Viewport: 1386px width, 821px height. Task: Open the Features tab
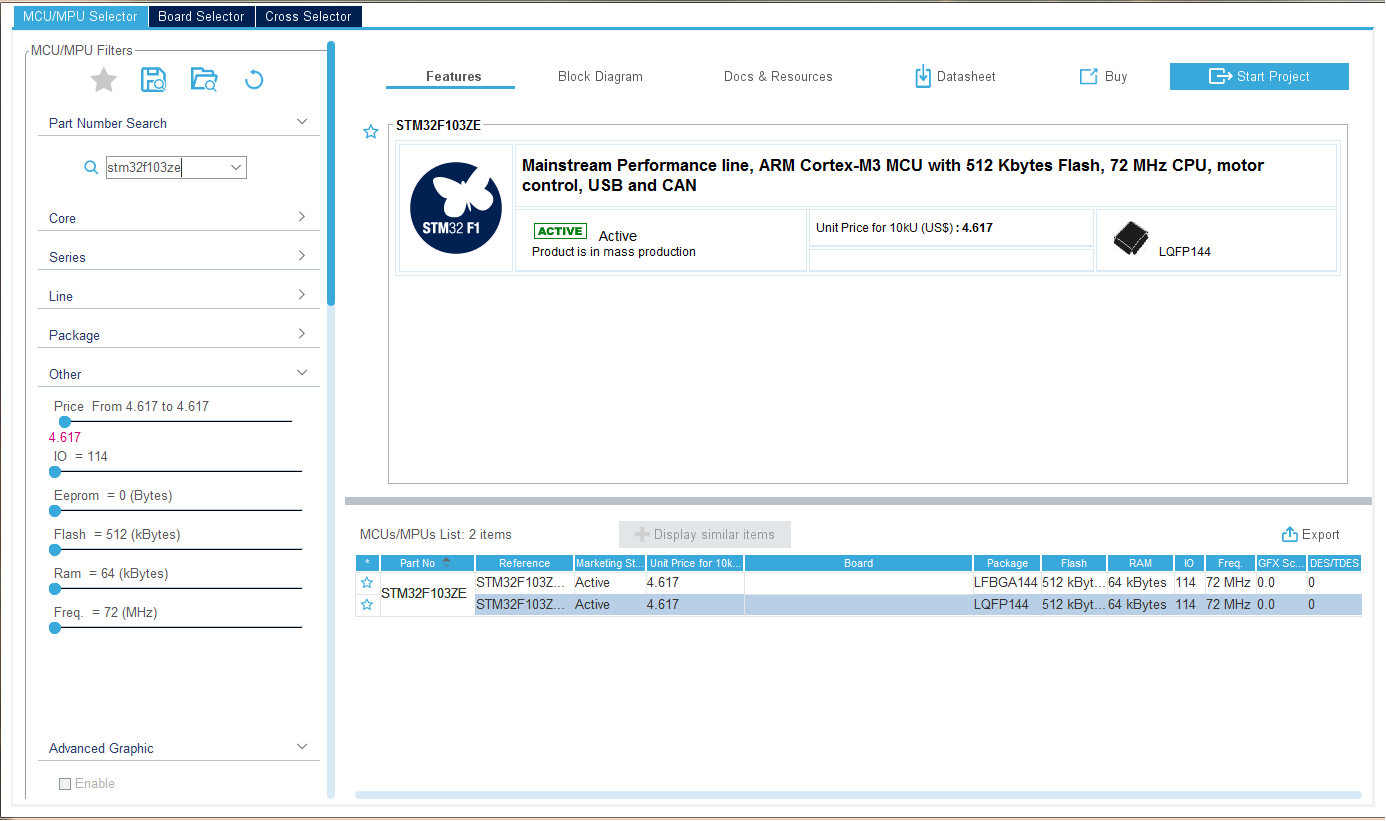tap(453, 76)
